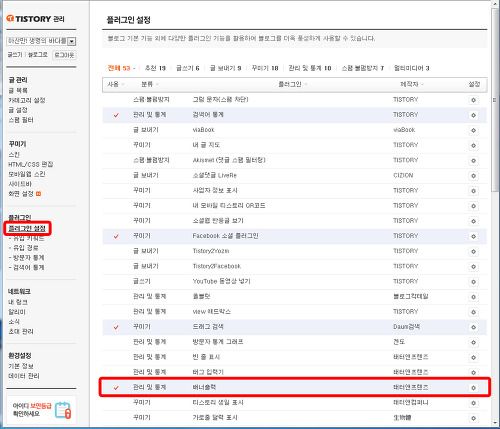
Task: Click gear icon for view 애드박스 plugin
Action: pyautogui.click(x=473, y=312)
